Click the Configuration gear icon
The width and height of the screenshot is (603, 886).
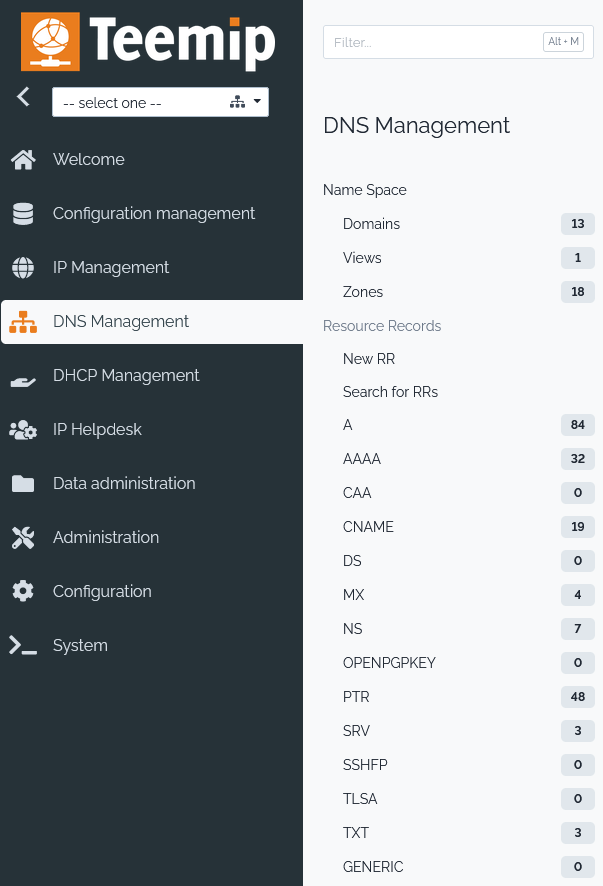point(23,592)
